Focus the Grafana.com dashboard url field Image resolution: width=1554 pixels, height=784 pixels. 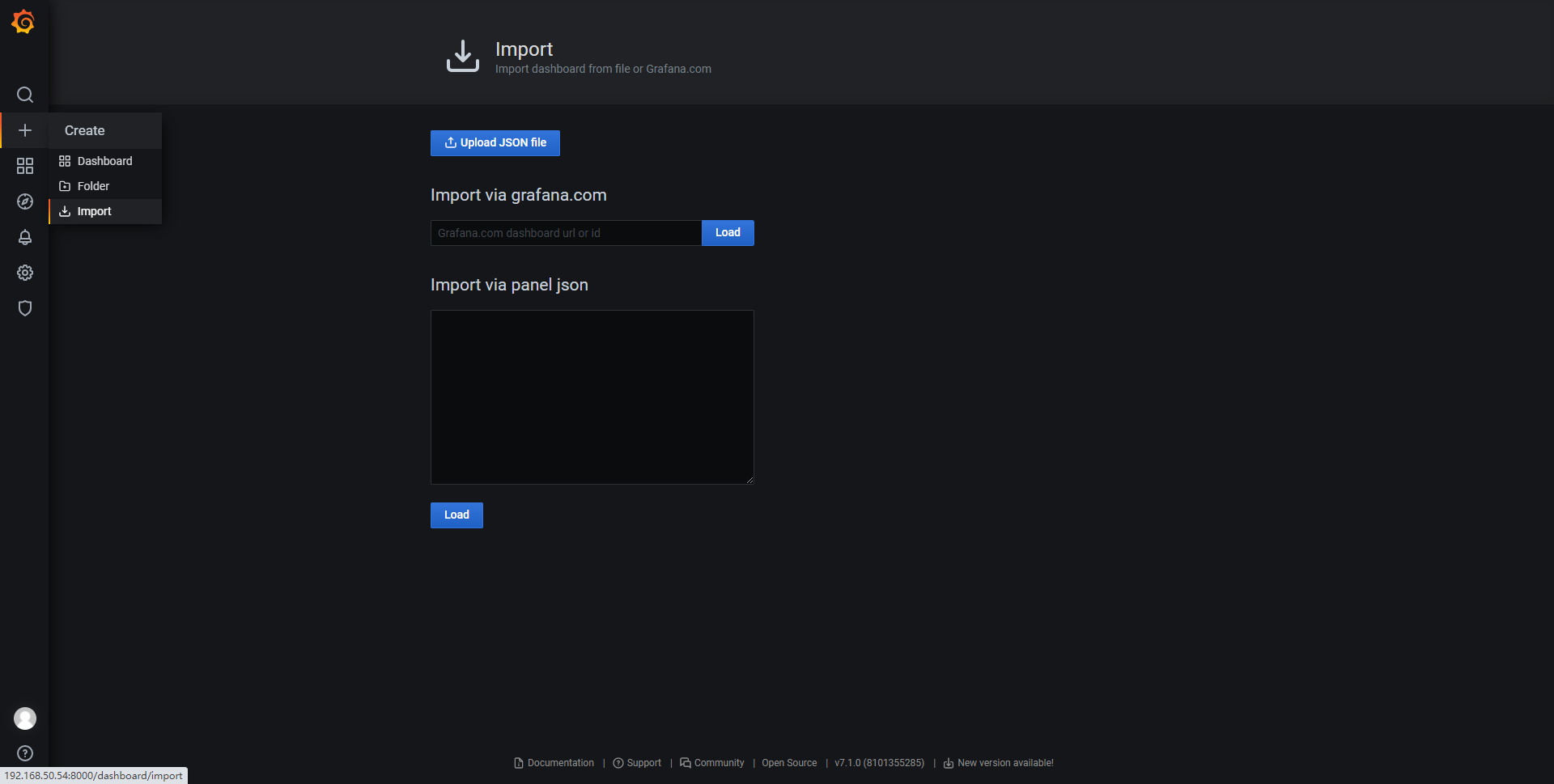pos(565,233)
